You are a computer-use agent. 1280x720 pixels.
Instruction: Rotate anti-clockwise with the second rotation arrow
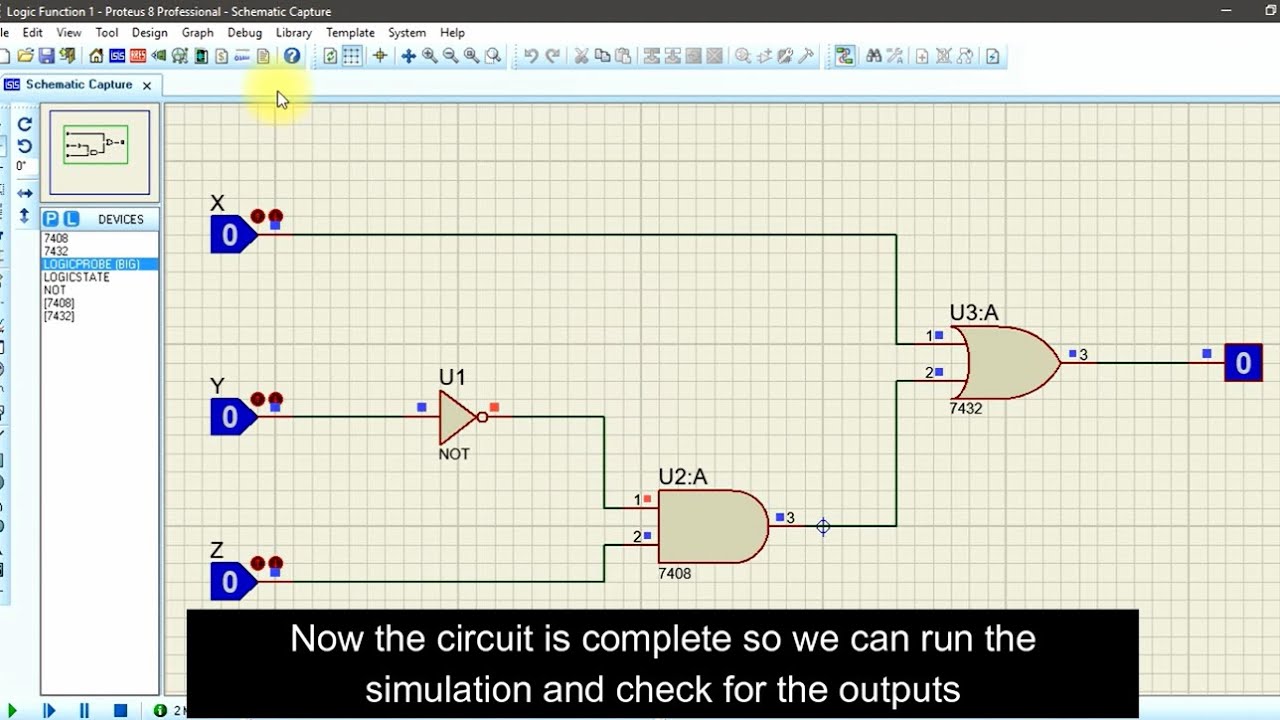click(25, 146)
